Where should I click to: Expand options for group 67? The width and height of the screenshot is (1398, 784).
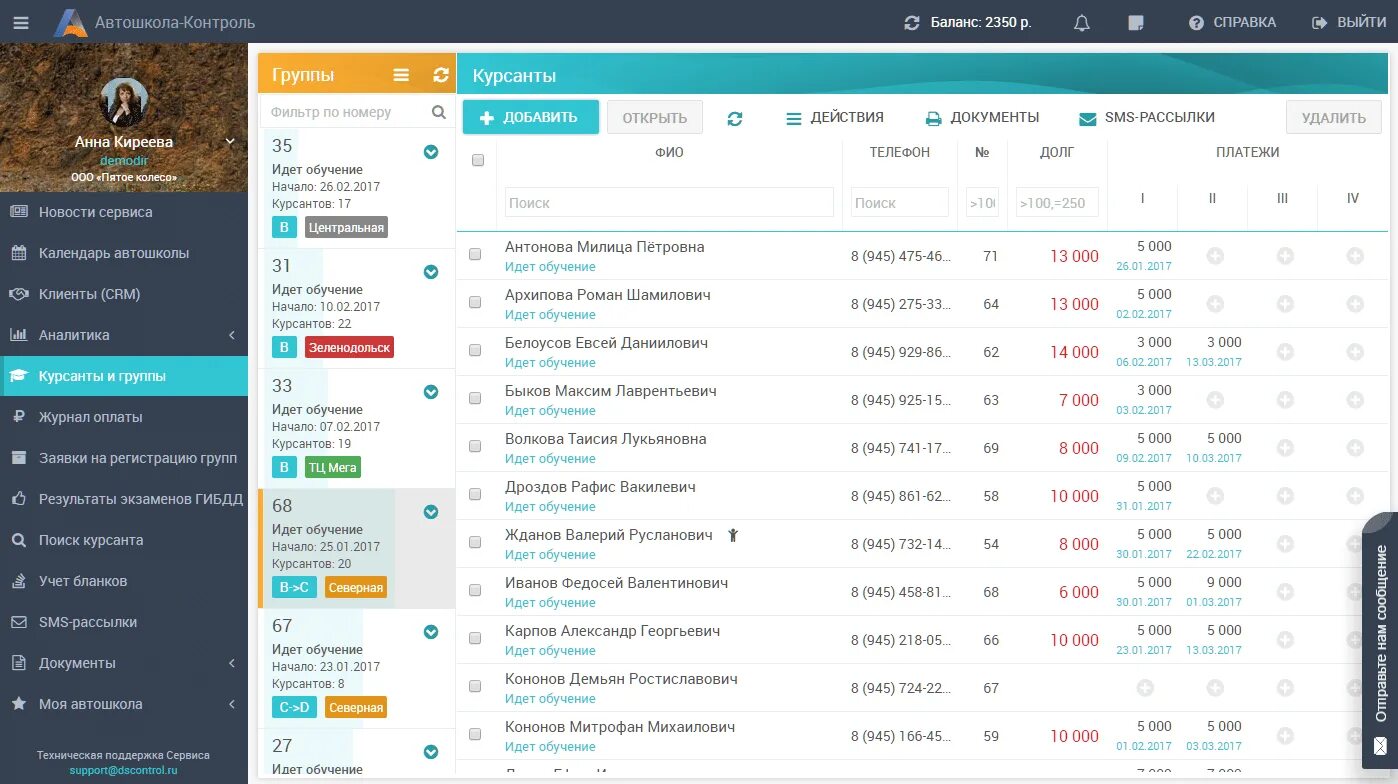click(x=431, y=632)
